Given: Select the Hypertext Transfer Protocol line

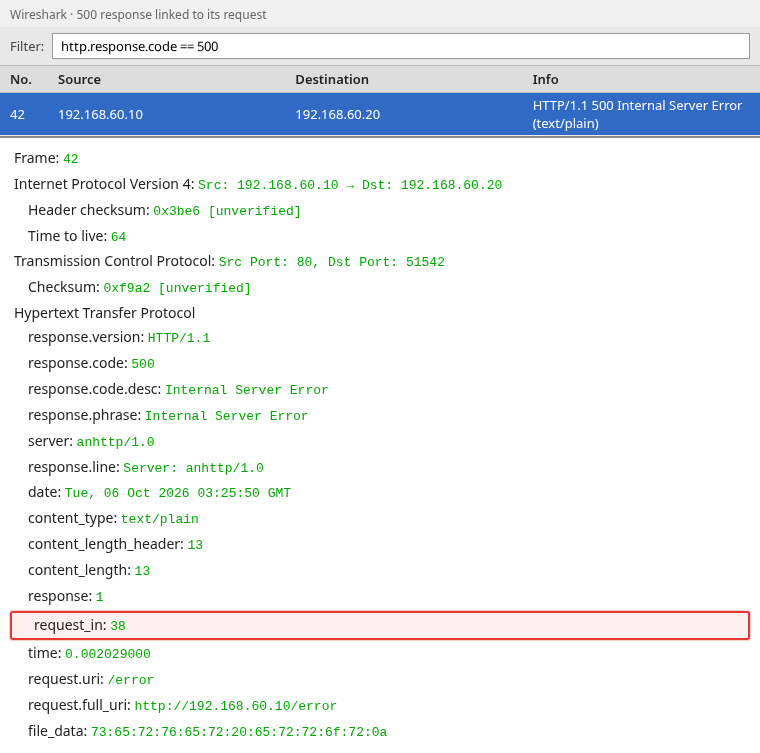Looking at the screenshot, I should (x=105, y=313).
